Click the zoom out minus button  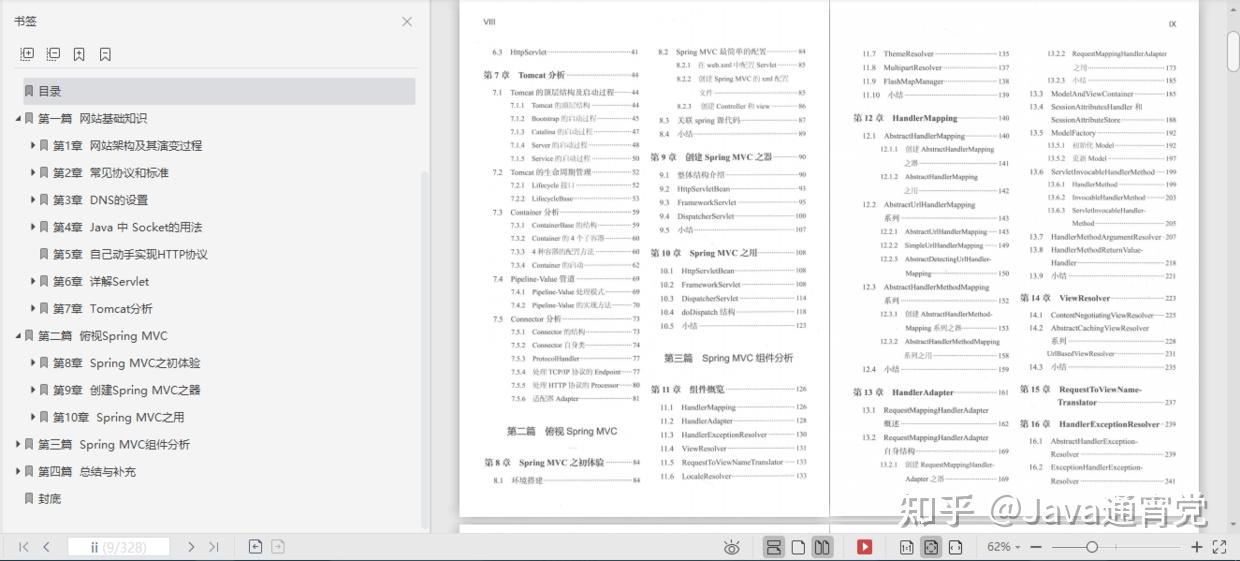coord(1036,547)
